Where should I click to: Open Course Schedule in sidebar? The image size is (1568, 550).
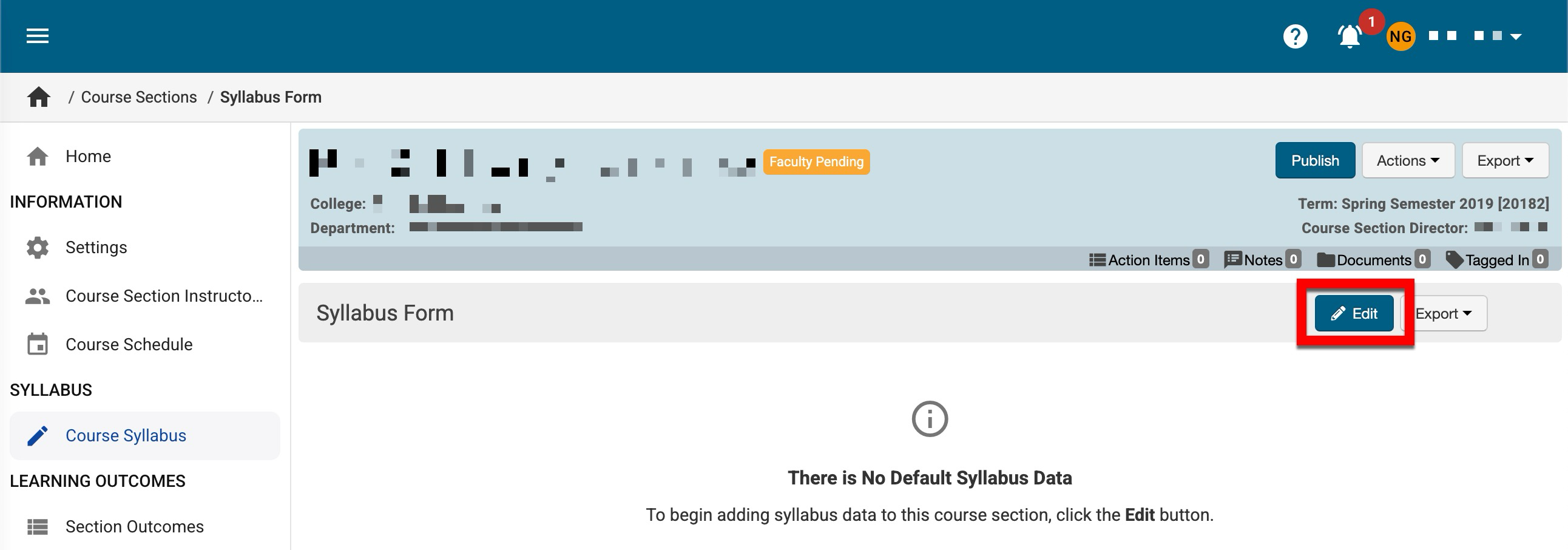[x=129, y=344]
